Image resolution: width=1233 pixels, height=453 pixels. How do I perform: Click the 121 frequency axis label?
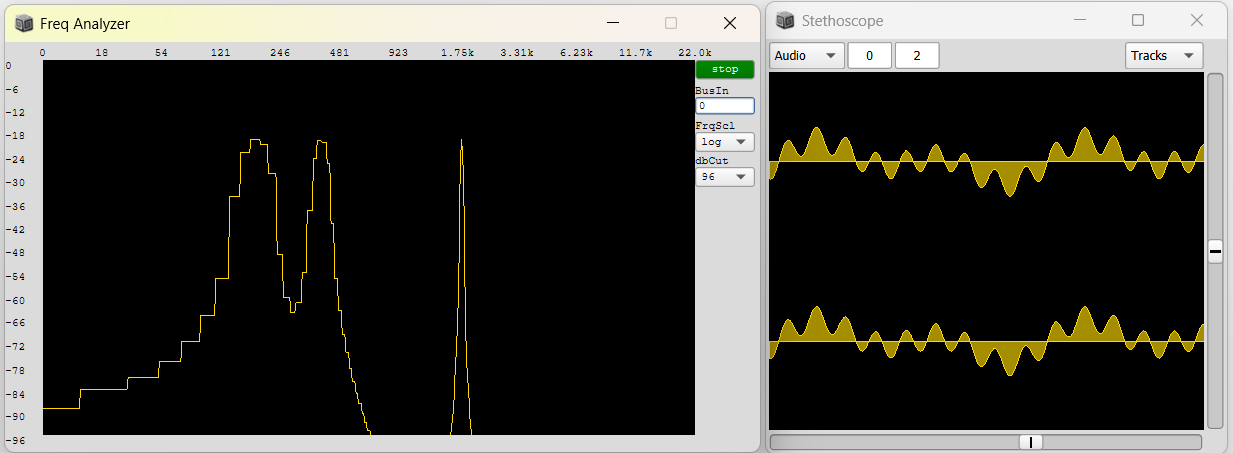(x=220, y=53)
